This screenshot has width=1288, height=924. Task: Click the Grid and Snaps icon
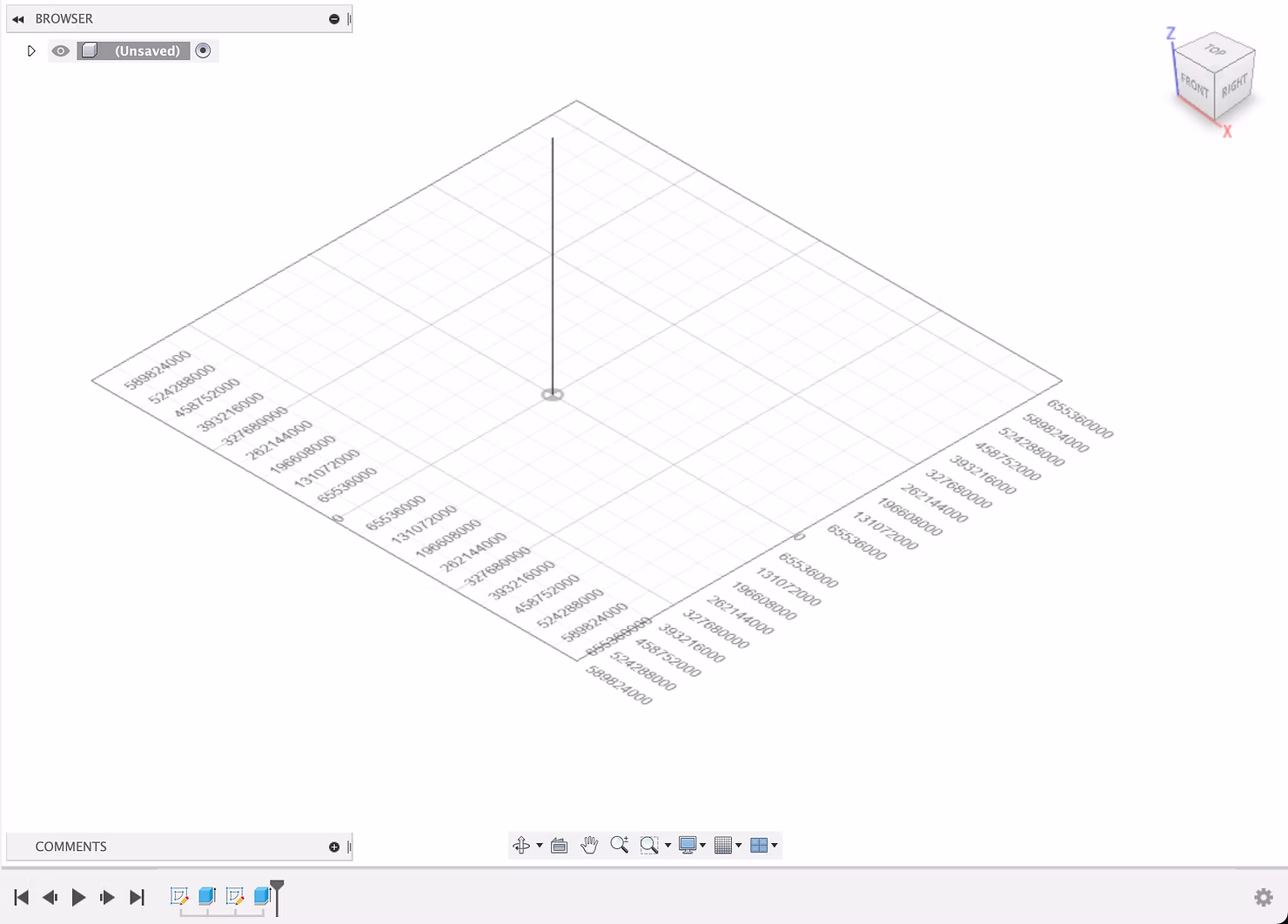722,845
